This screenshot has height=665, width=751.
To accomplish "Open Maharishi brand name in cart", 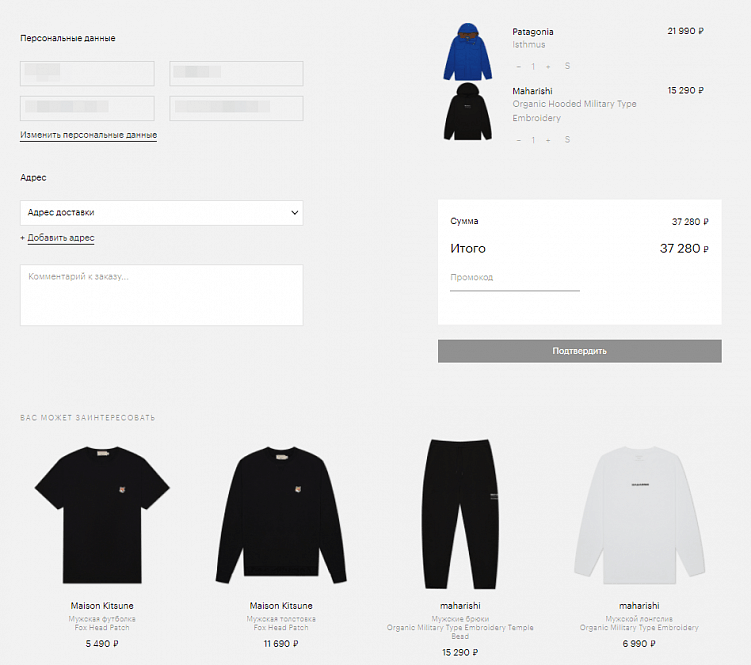I will [x=532, y=91].
